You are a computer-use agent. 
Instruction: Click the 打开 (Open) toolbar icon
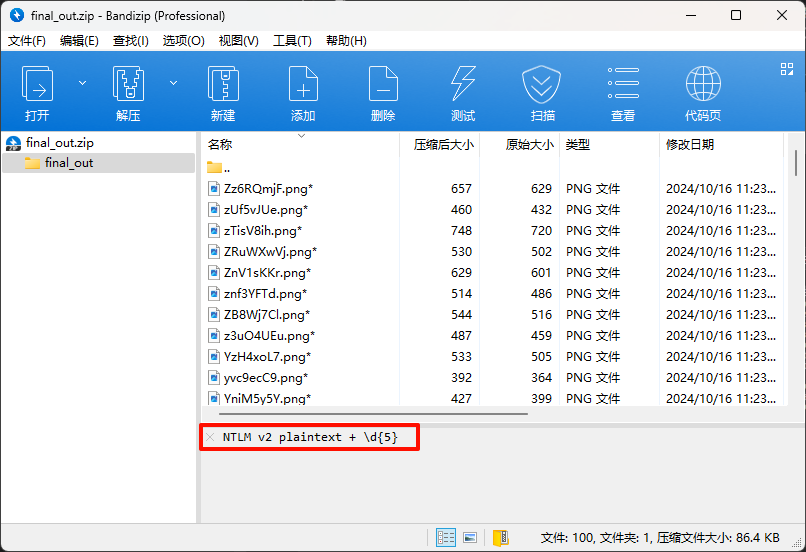38,85
